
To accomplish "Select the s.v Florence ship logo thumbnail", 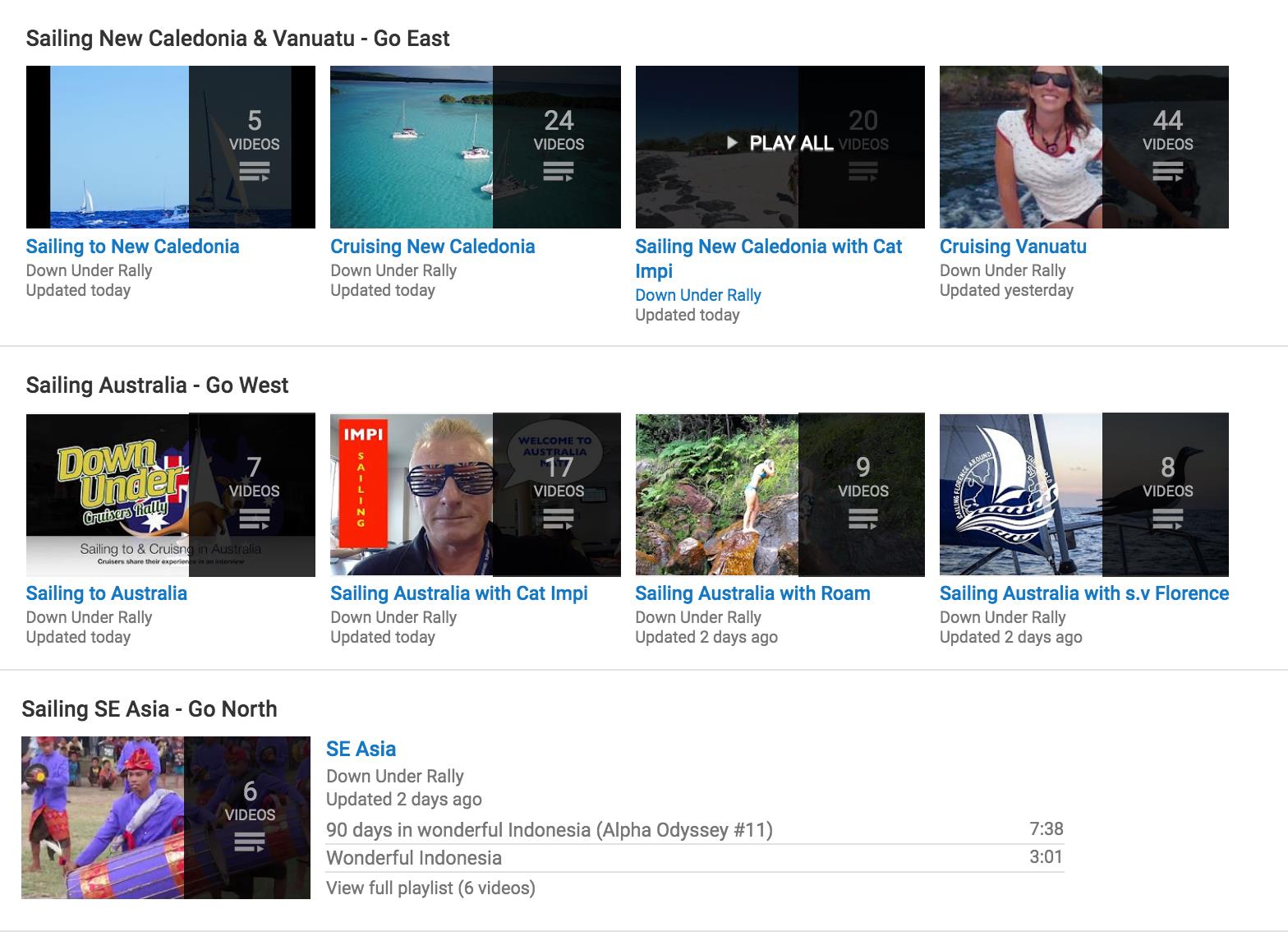I will (1084, 494).
